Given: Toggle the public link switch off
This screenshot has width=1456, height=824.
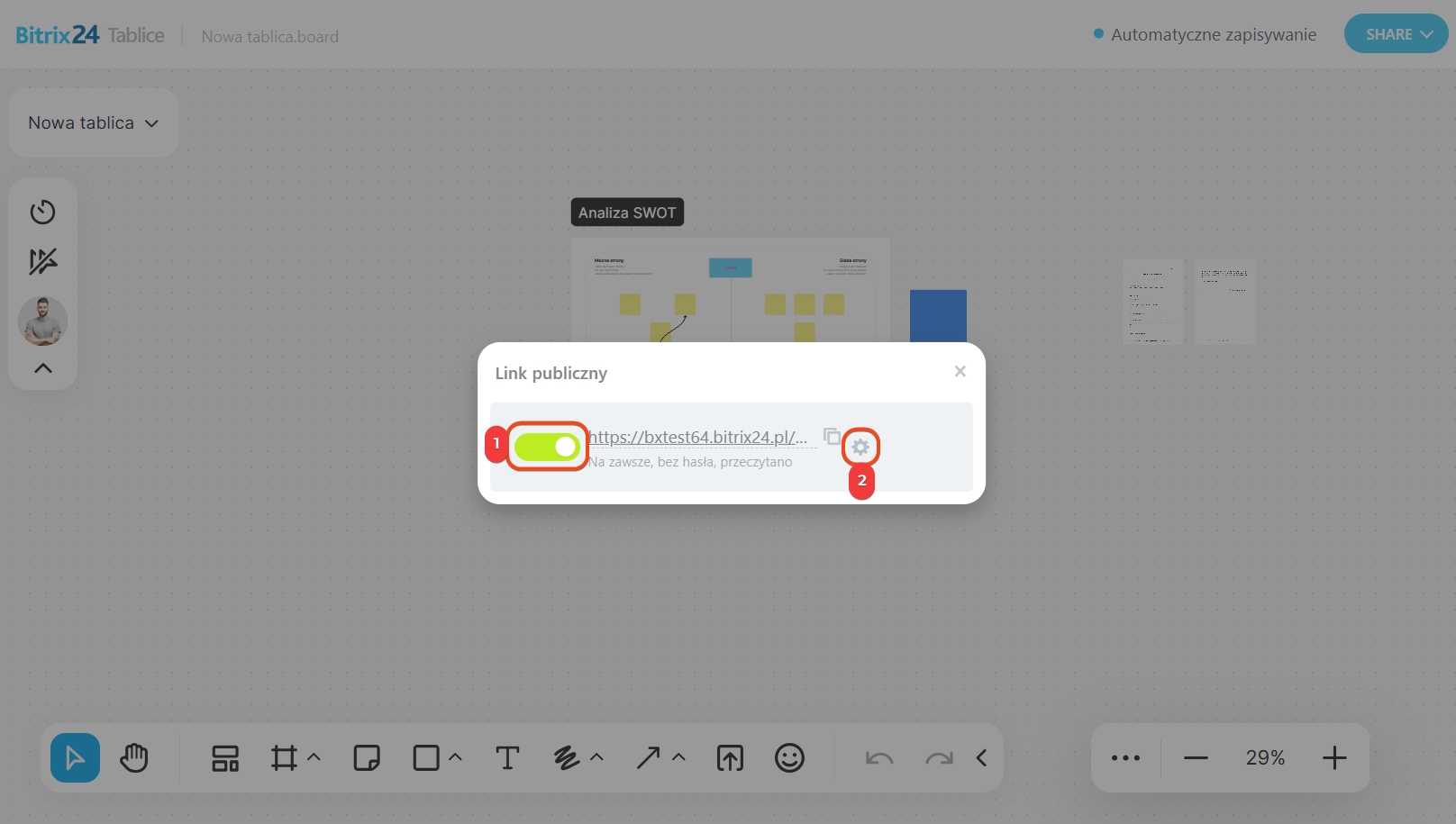Looking at the screenshot, I should click(547, 446).
